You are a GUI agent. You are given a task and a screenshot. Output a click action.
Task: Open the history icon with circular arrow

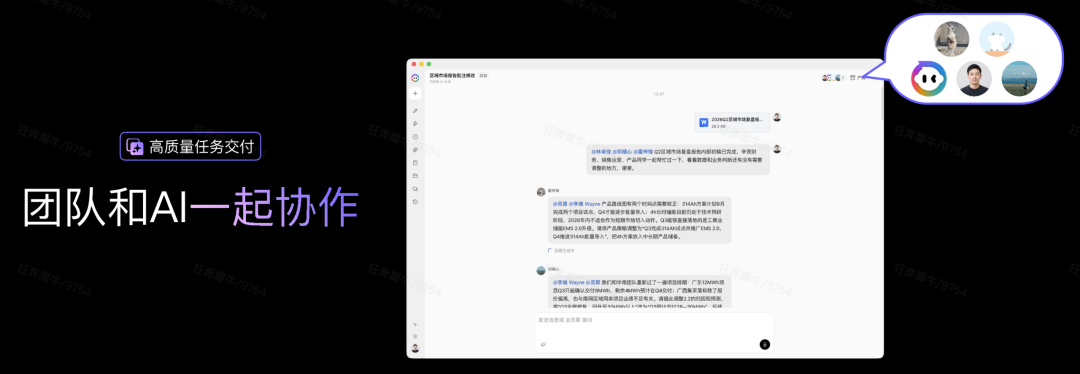(415, 202)
